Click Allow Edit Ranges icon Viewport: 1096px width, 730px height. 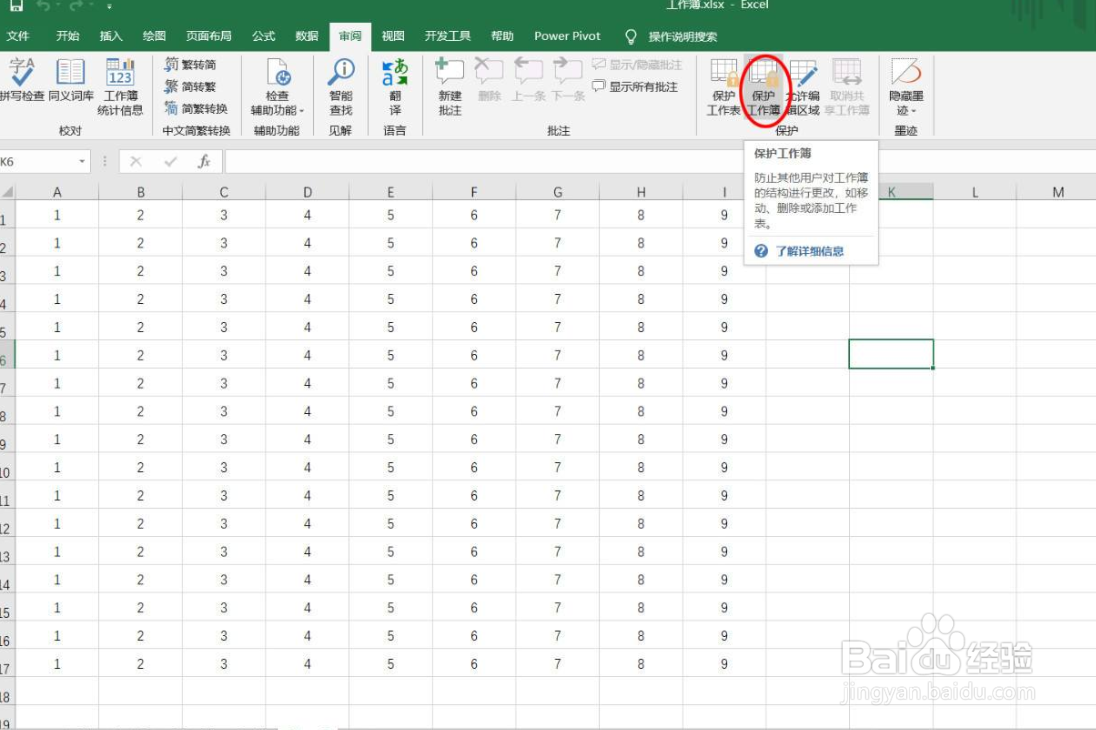point(803,72)
